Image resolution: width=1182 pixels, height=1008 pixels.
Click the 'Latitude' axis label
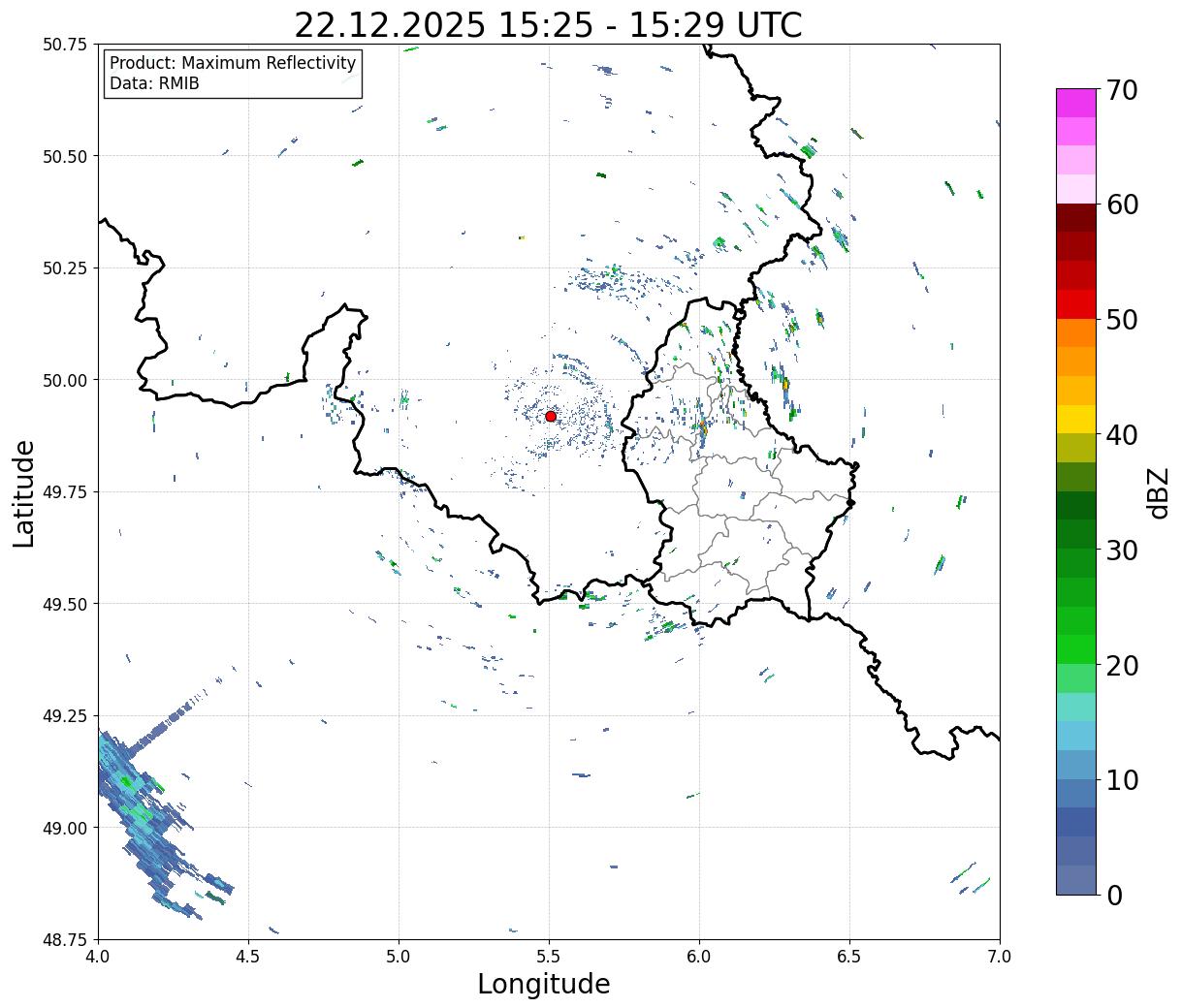[x=24, y=493]
